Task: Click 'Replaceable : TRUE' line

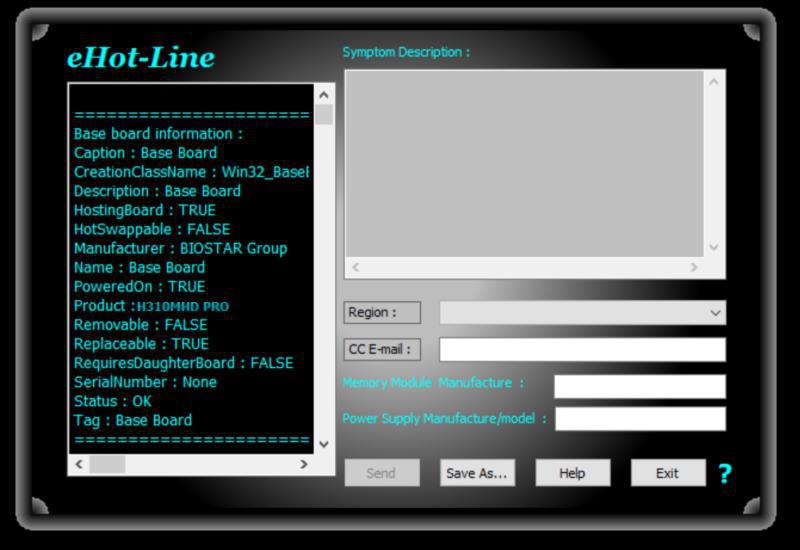Action: pyautogui.click(x=141, y=344)
